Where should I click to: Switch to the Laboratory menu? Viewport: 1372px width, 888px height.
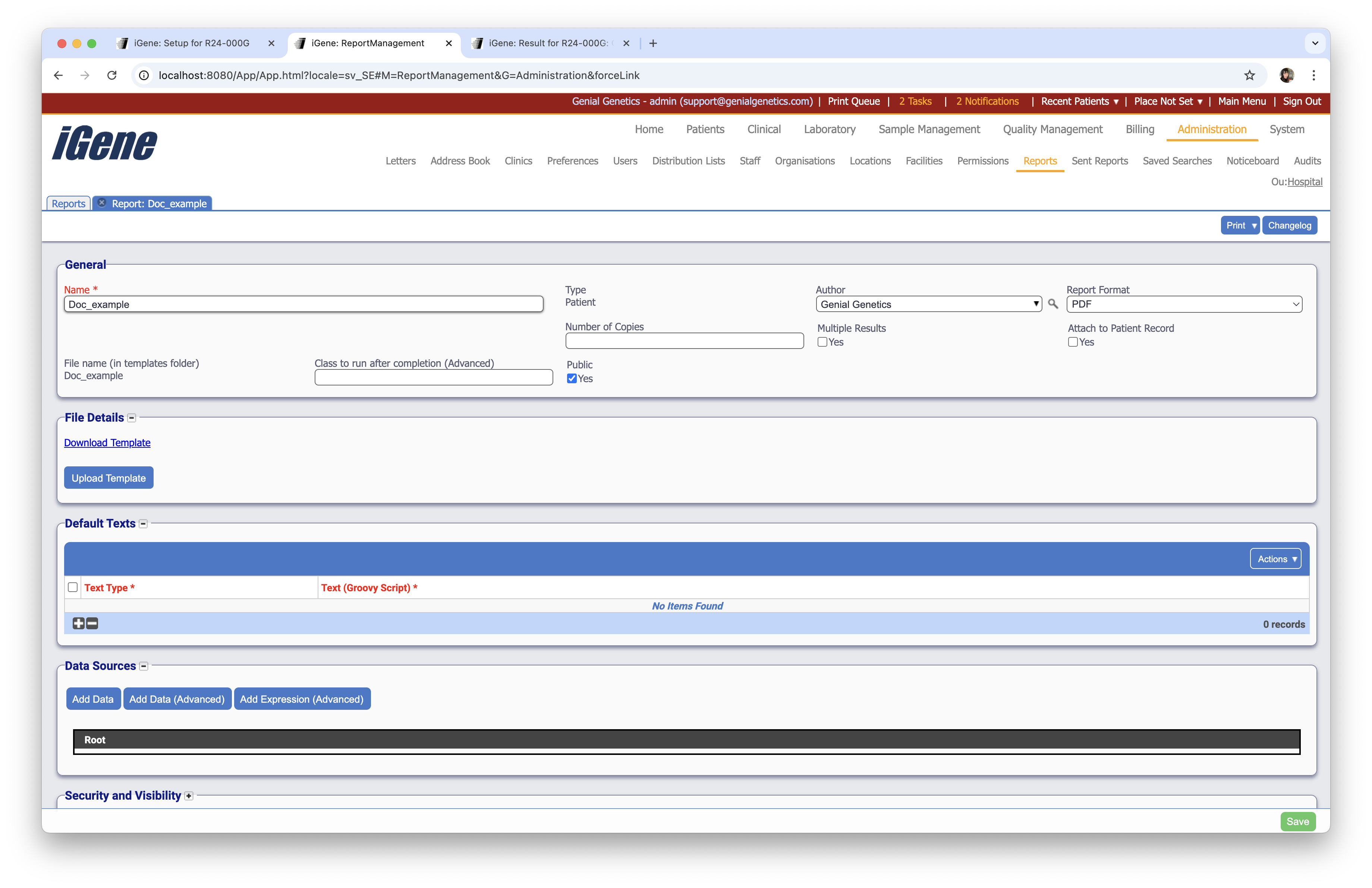829,129
